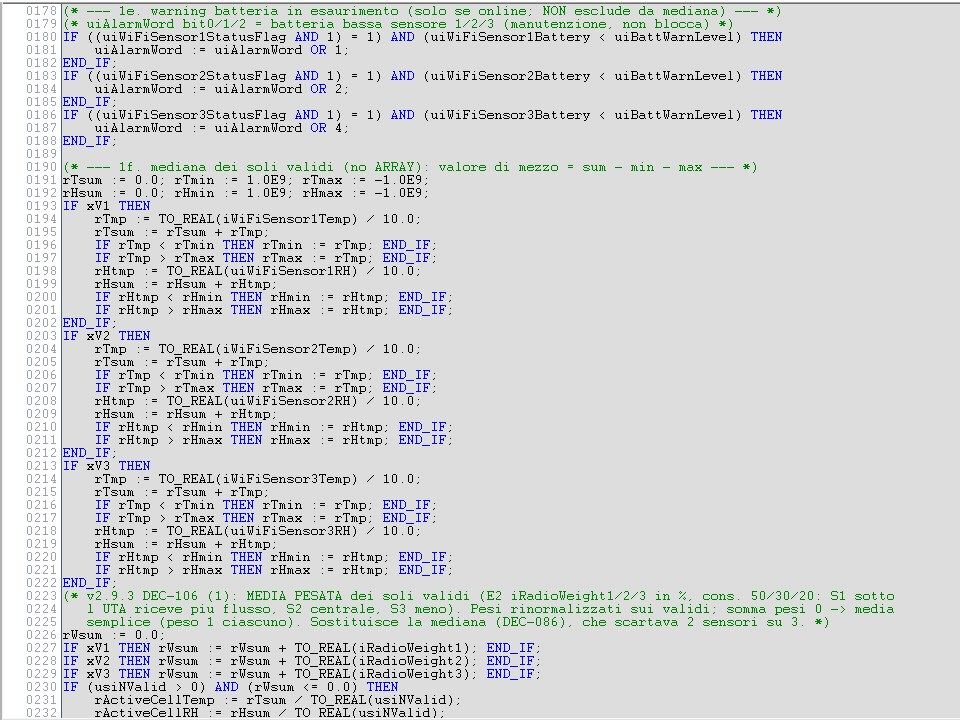Click the line 'uiAlarmWord := uiAlarmWord OR 1;'
The height and width of the screenshot is (720, 960).
tap(222, 50)
